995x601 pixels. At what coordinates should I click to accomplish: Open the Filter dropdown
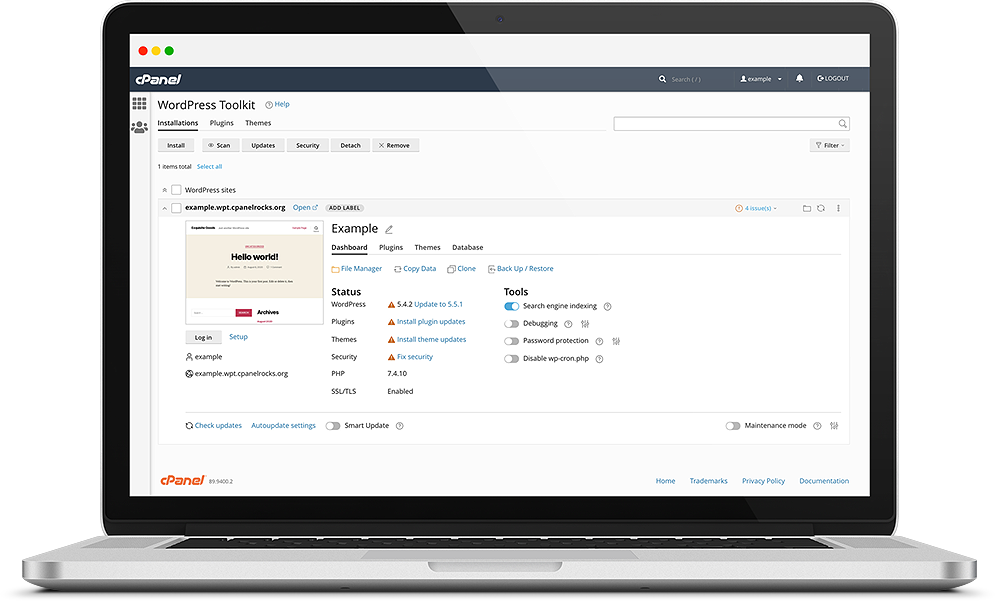[x=829, y=145]
